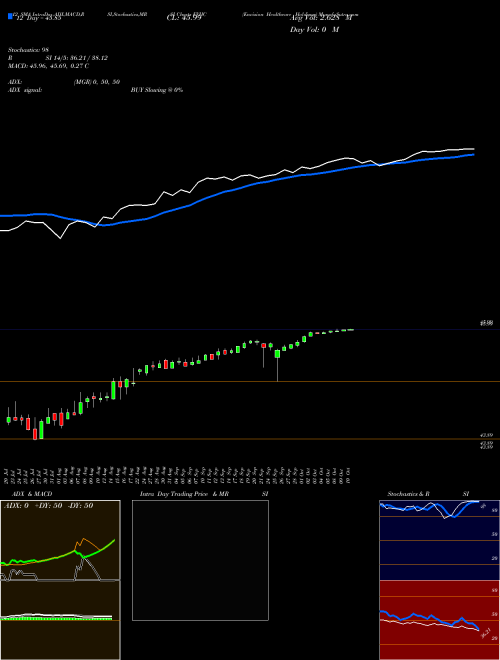Click the 'ADX & MACD' panel title
The height and width of the screenshot is (660, 500).
tap(32, 494)
